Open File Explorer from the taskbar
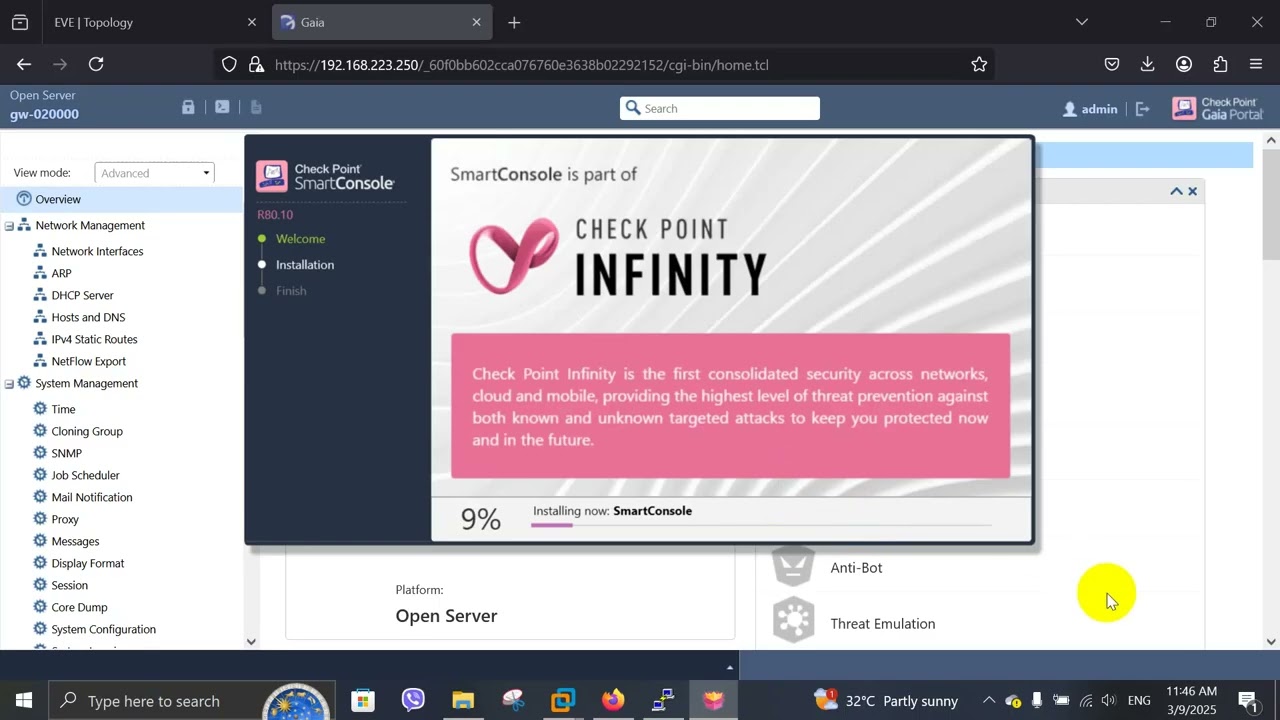 tap(463, 700)
